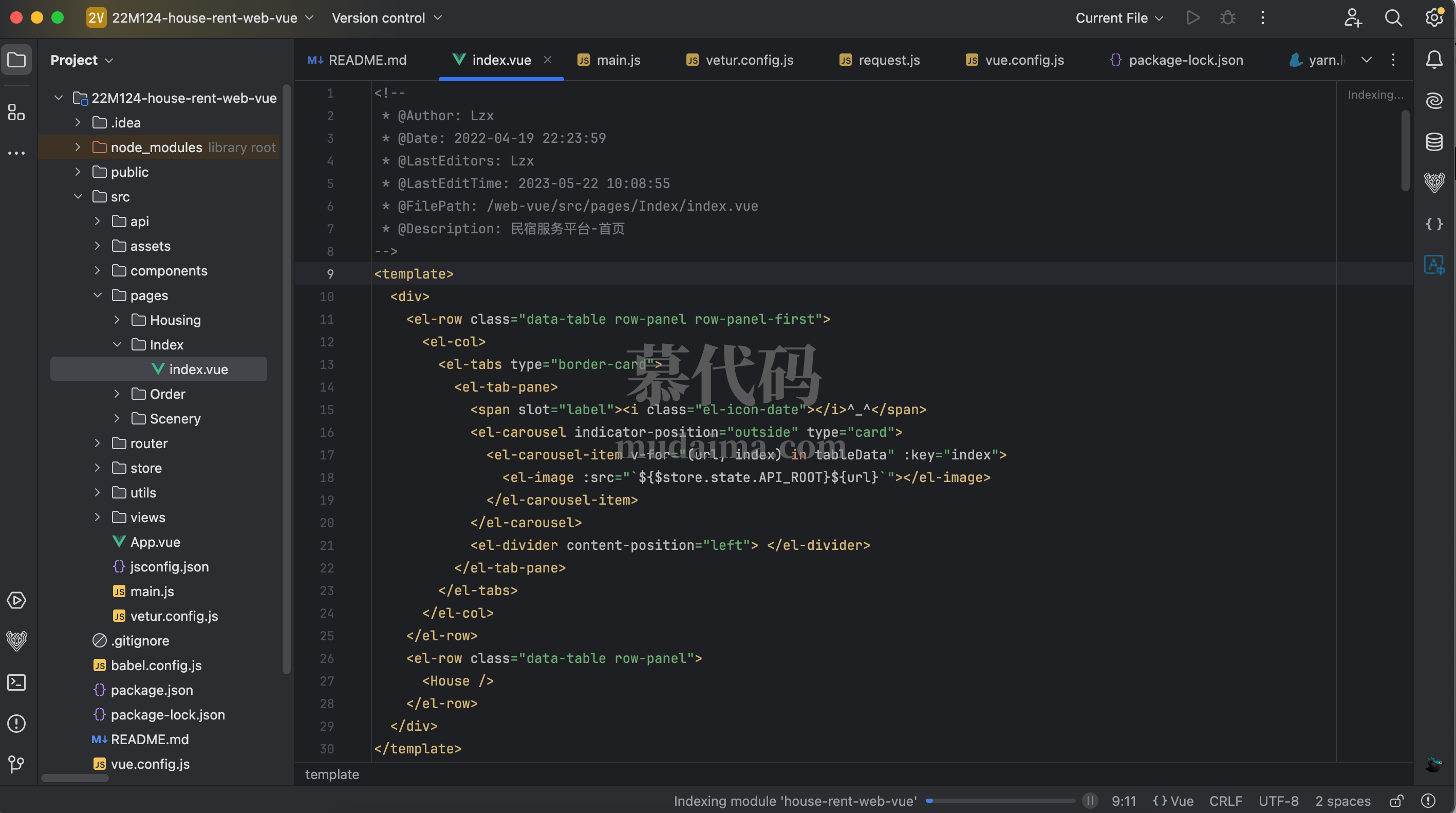Open the Terminal tool window

(x=16, y=682)
